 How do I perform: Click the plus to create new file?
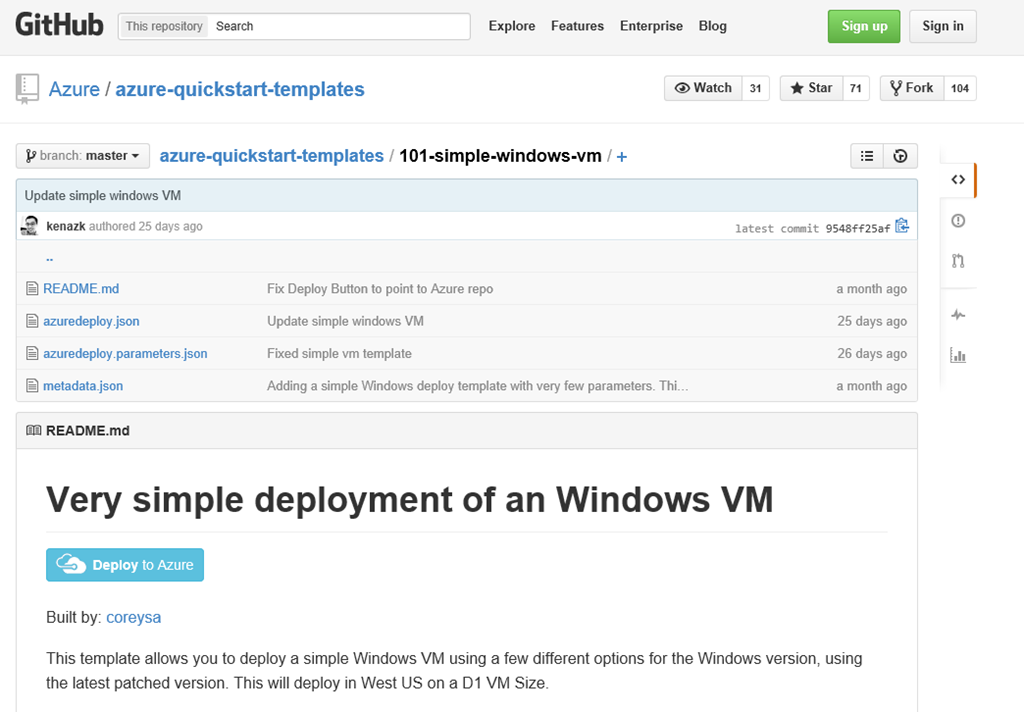[x=621, y=157]
